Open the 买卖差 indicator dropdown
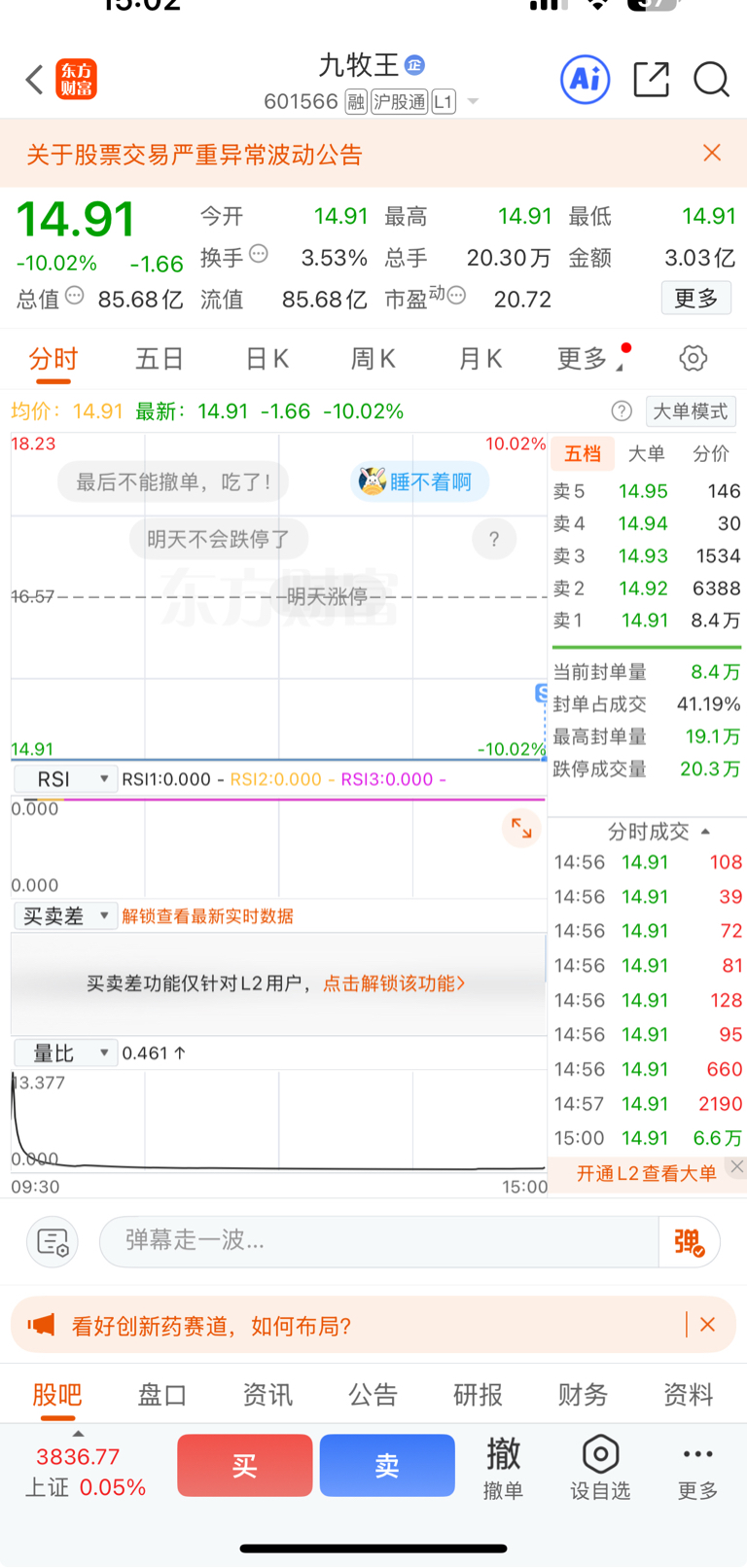Image resolution: width=747 pixels, height=1568 pixels. [x=65, y=915]
